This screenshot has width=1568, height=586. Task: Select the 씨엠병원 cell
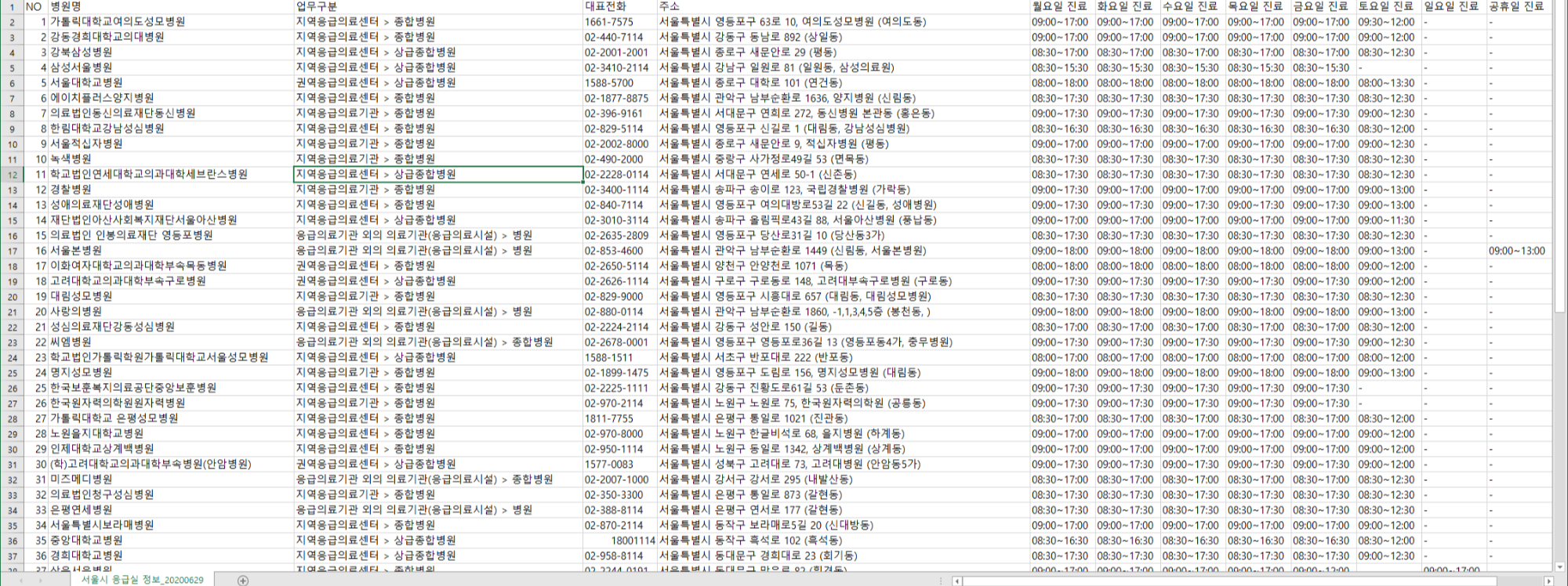point(171,342)
